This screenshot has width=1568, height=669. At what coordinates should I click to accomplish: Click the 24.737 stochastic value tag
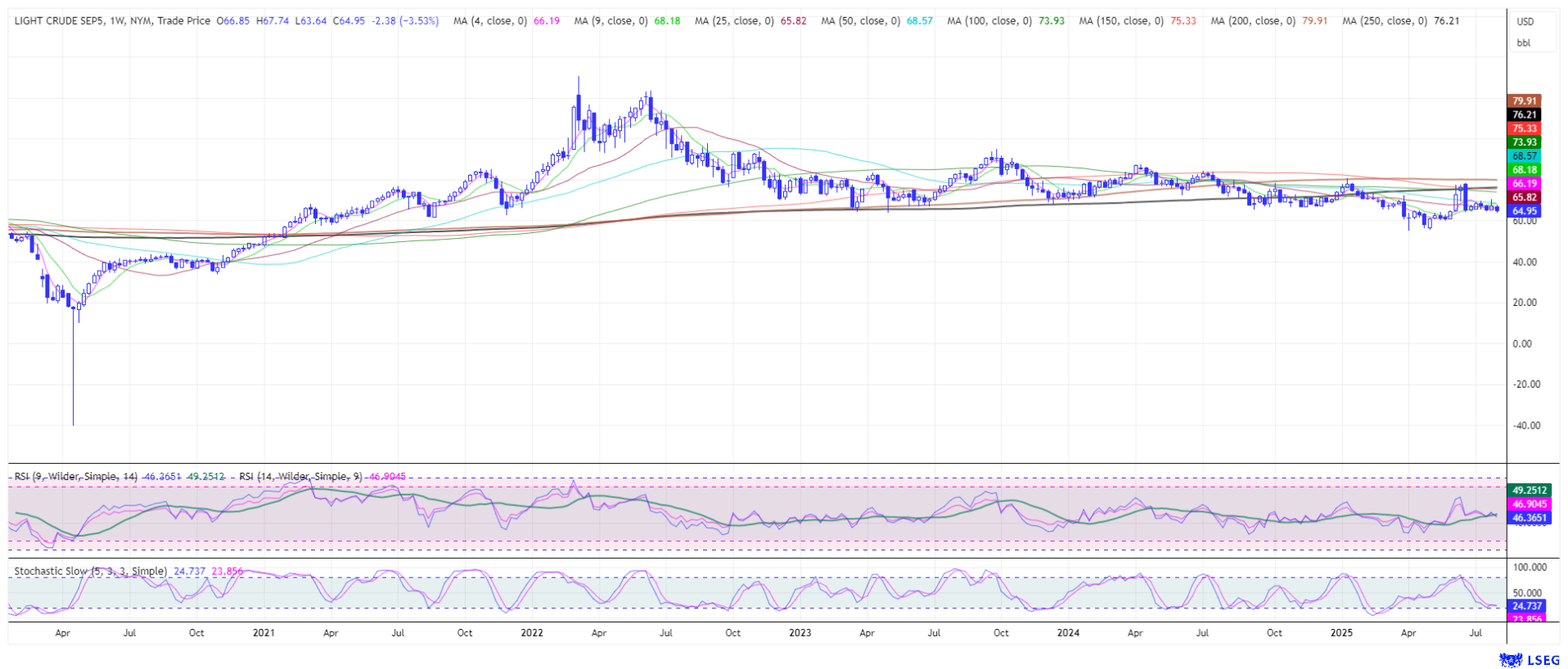click(x=1527, y=606)
